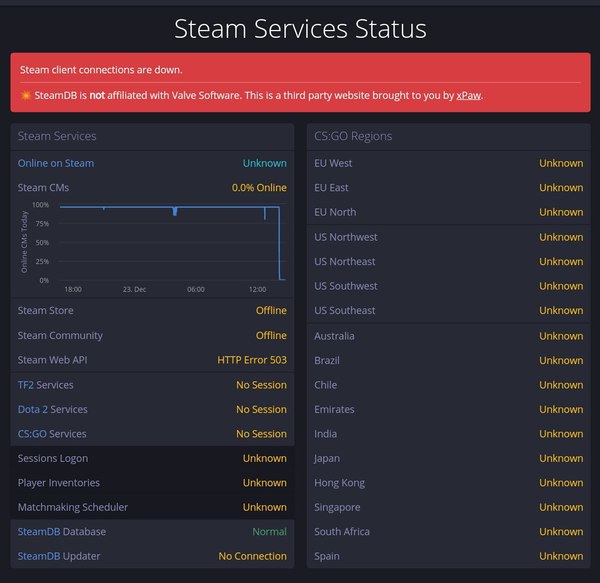This screenshot has width=600, height=583.
Task: Click the "No Connection" SteamDB Updater status
Action: 253,556
